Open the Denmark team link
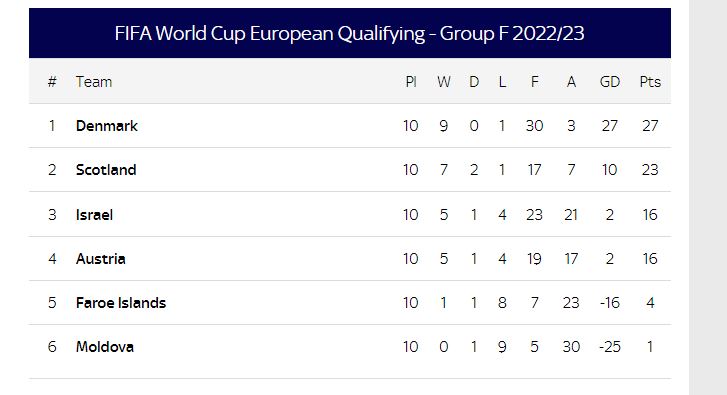Image resolution: width=727 pixels, height=395 pixels. 107,126
